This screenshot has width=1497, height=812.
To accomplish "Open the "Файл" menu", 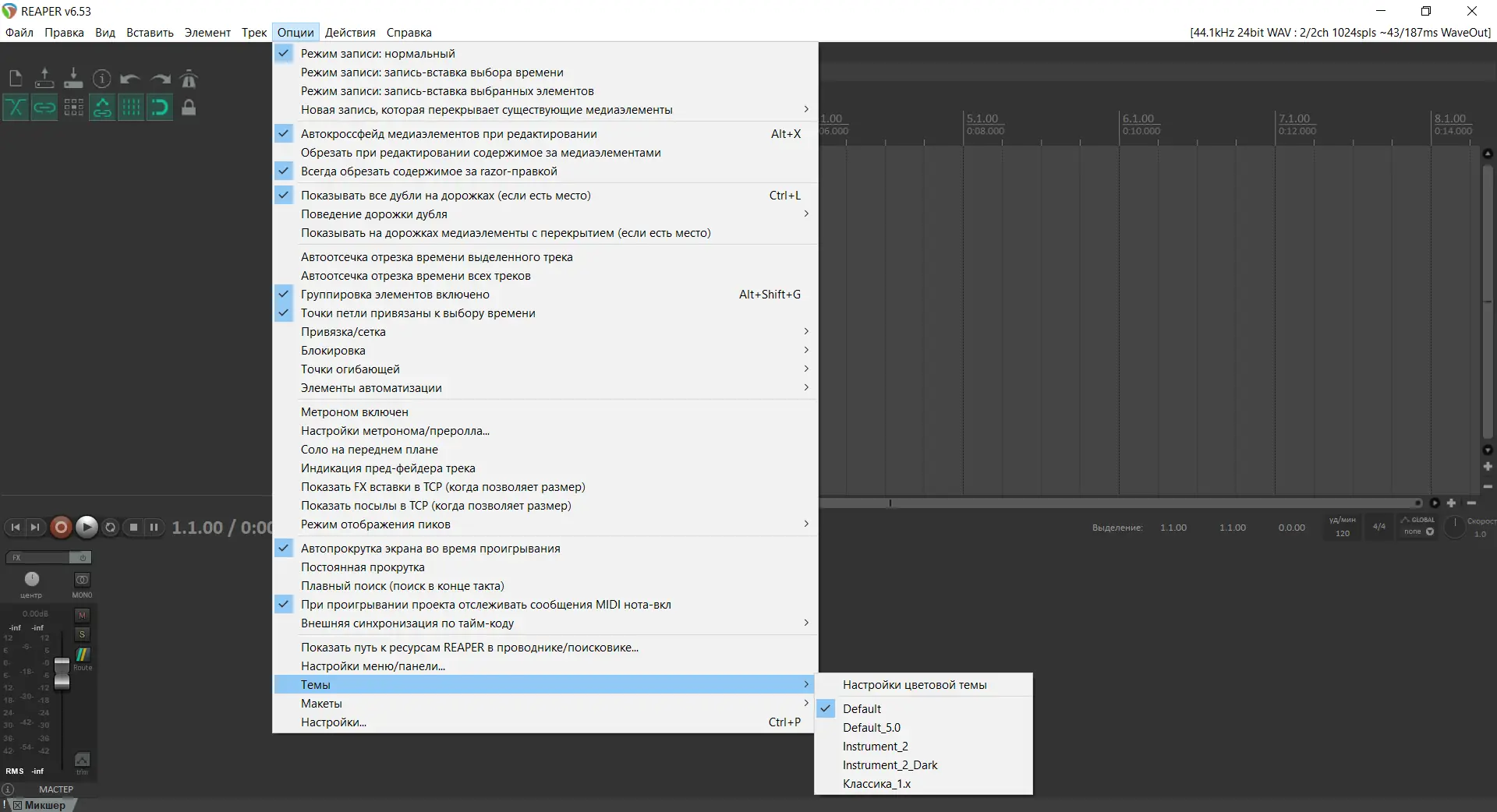I will (19, 33).
